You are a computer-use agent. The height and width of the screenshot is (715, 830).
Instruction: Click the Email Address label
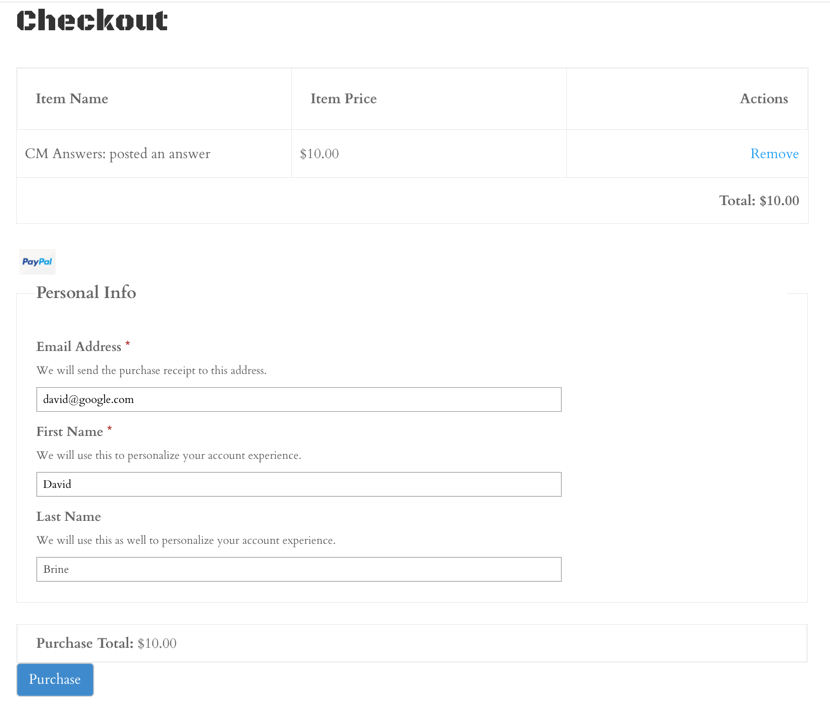point(79,347)
